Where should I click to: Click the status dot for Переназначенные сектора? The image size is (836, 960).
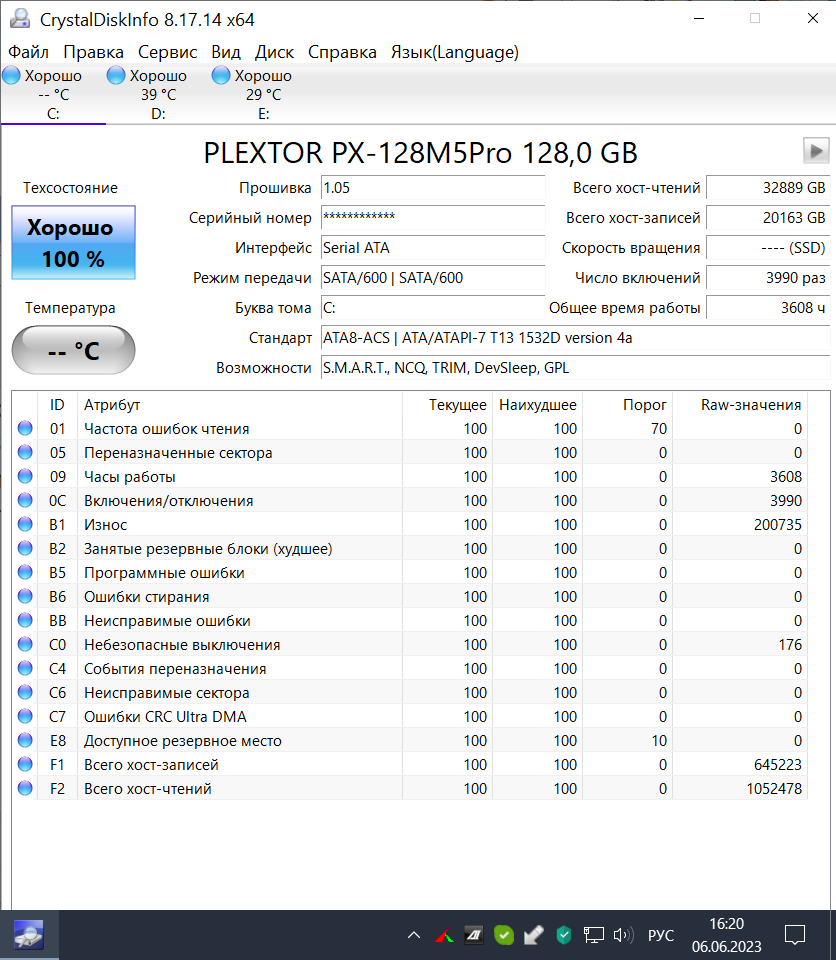tap(25, 452)
